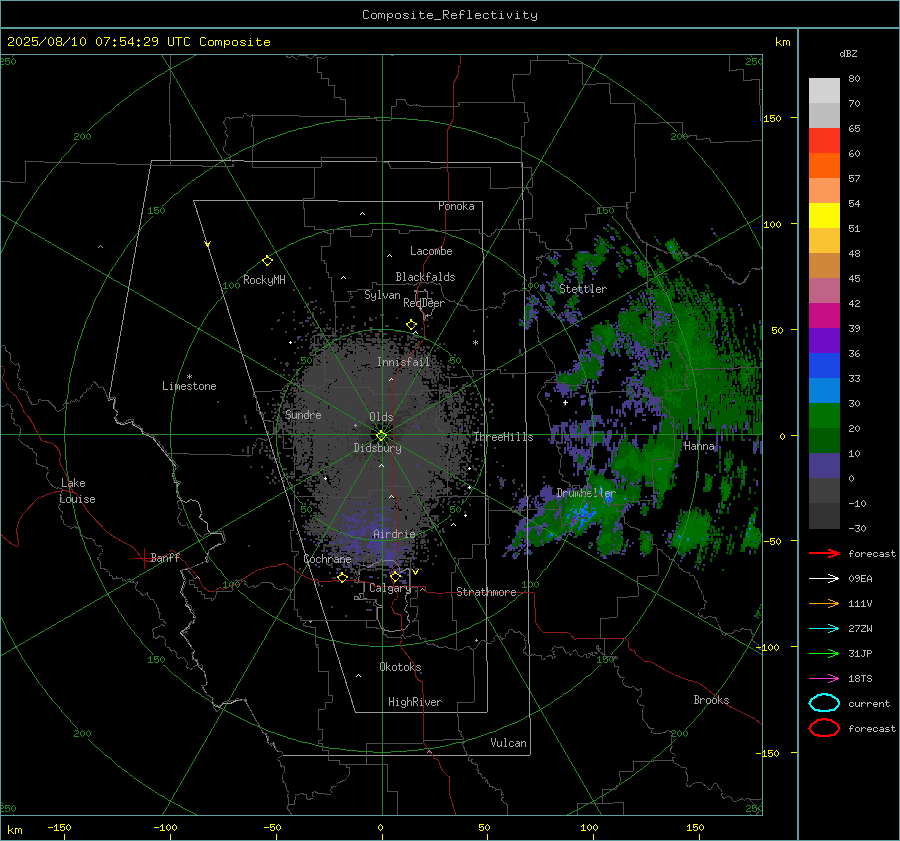Screen dimensions: 900x841
Task: Click the Lacombe label
Action: (x=431, y=251)
